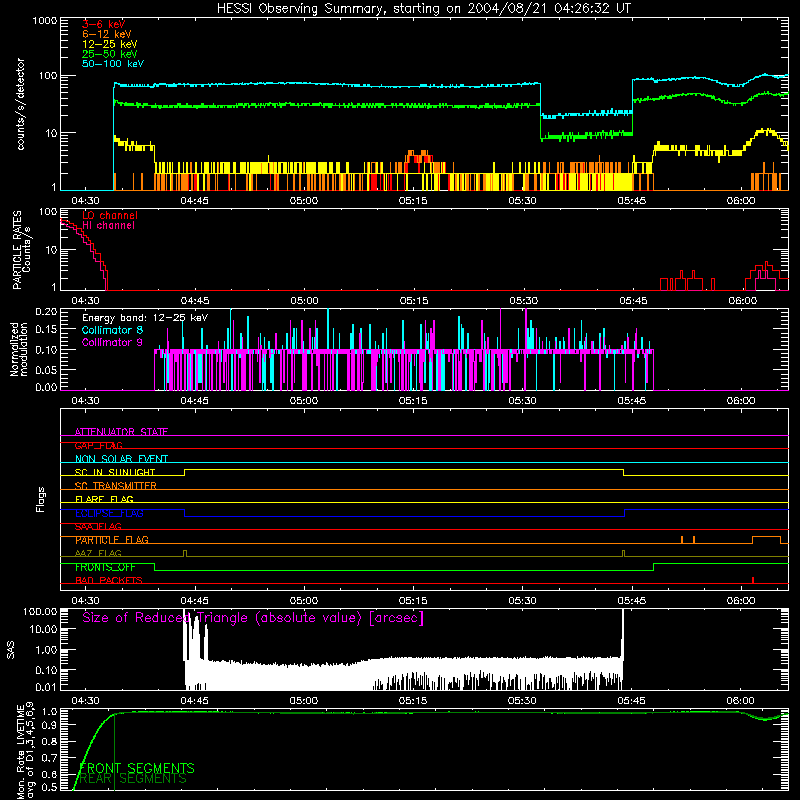This screenshot has height=800, width=800.
Task: Click the counts/s/detector axis label
Action: click(20, 104)
